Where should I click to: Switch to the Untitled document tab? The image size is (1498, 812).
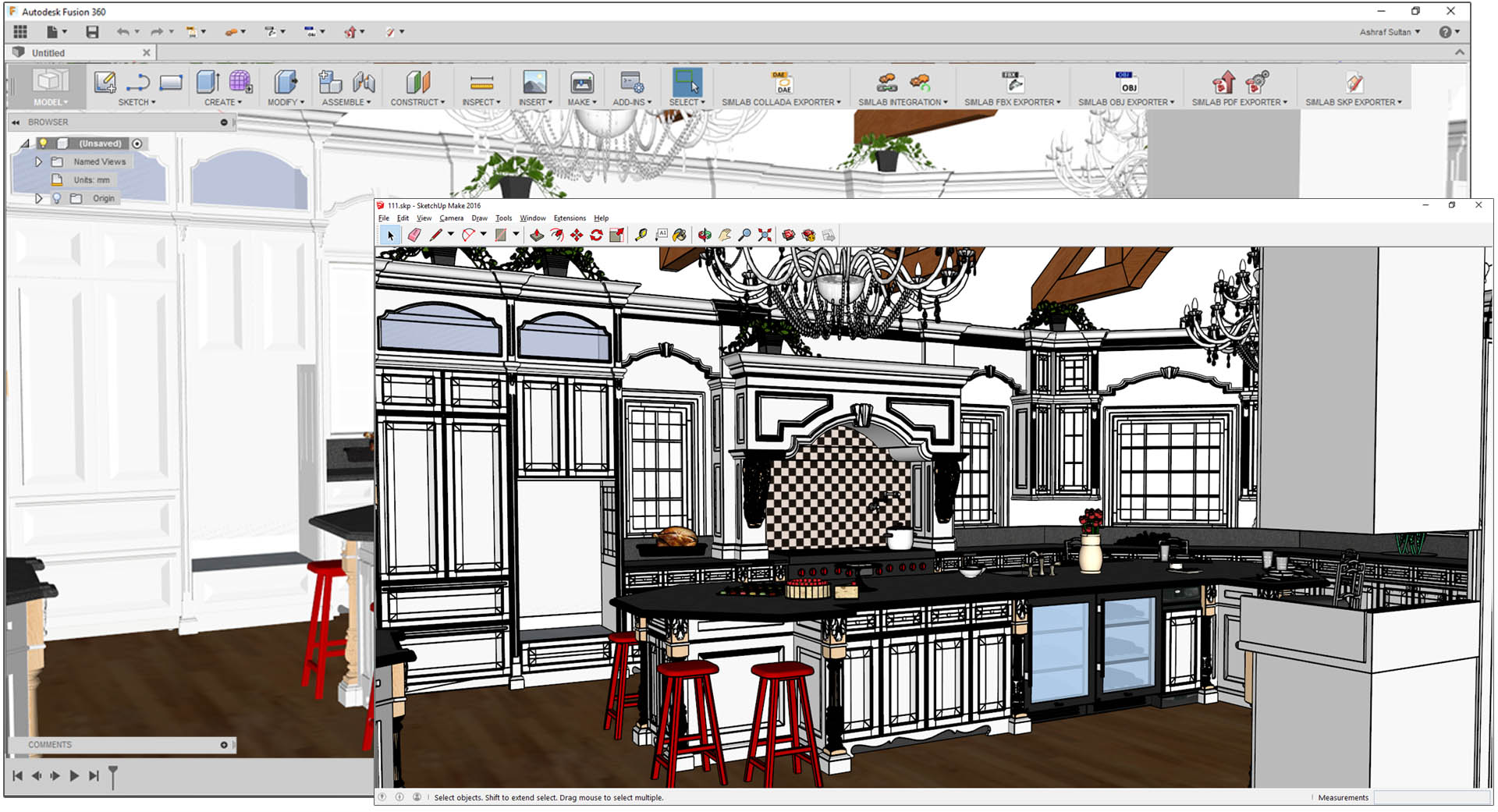coord(82,53)
